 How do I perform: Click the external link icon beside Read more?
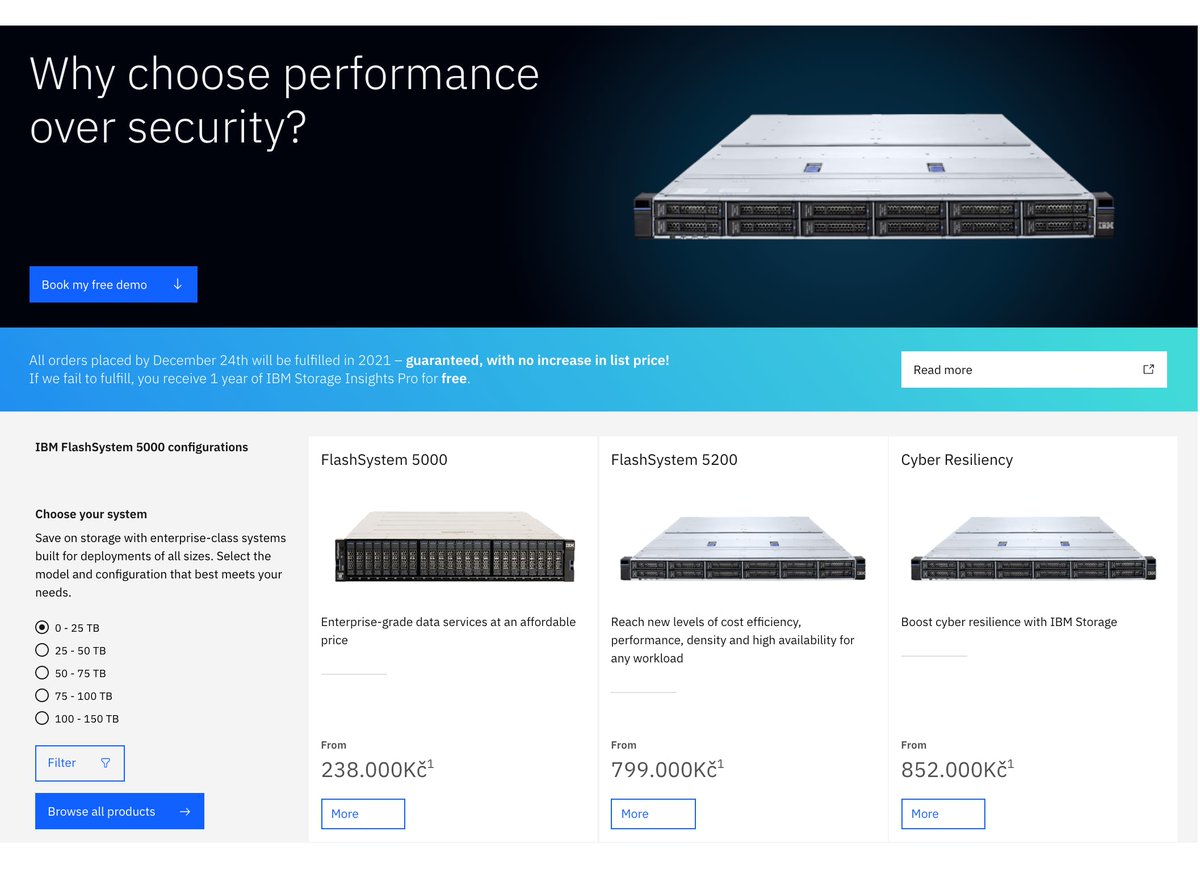click(x=1148, y=369)
